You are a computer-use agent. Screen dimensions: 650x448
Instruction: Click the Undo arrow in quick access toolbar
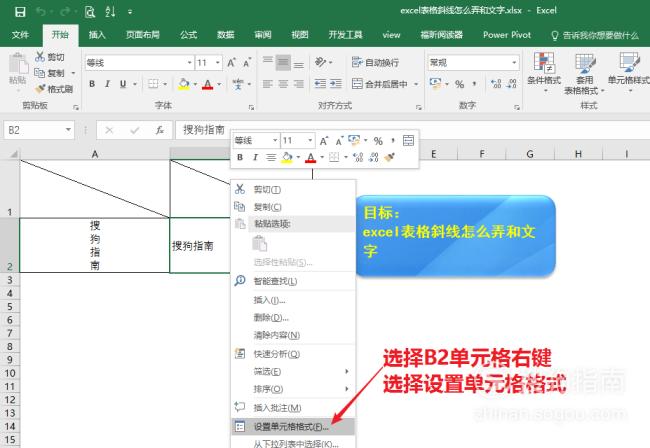click(x=41, y=11)
